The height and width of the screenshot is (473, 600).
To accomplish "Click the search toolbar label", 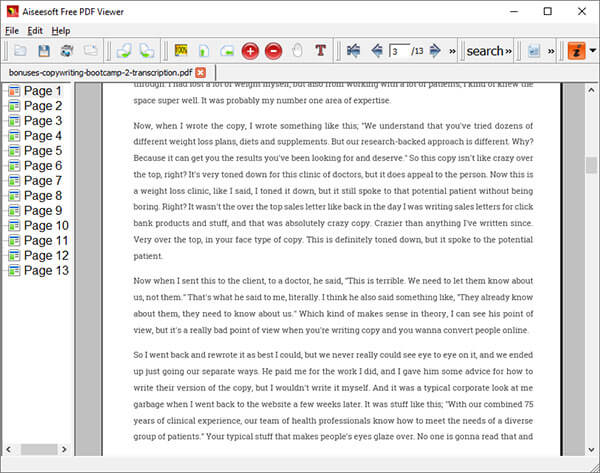I will click(485, 51).
